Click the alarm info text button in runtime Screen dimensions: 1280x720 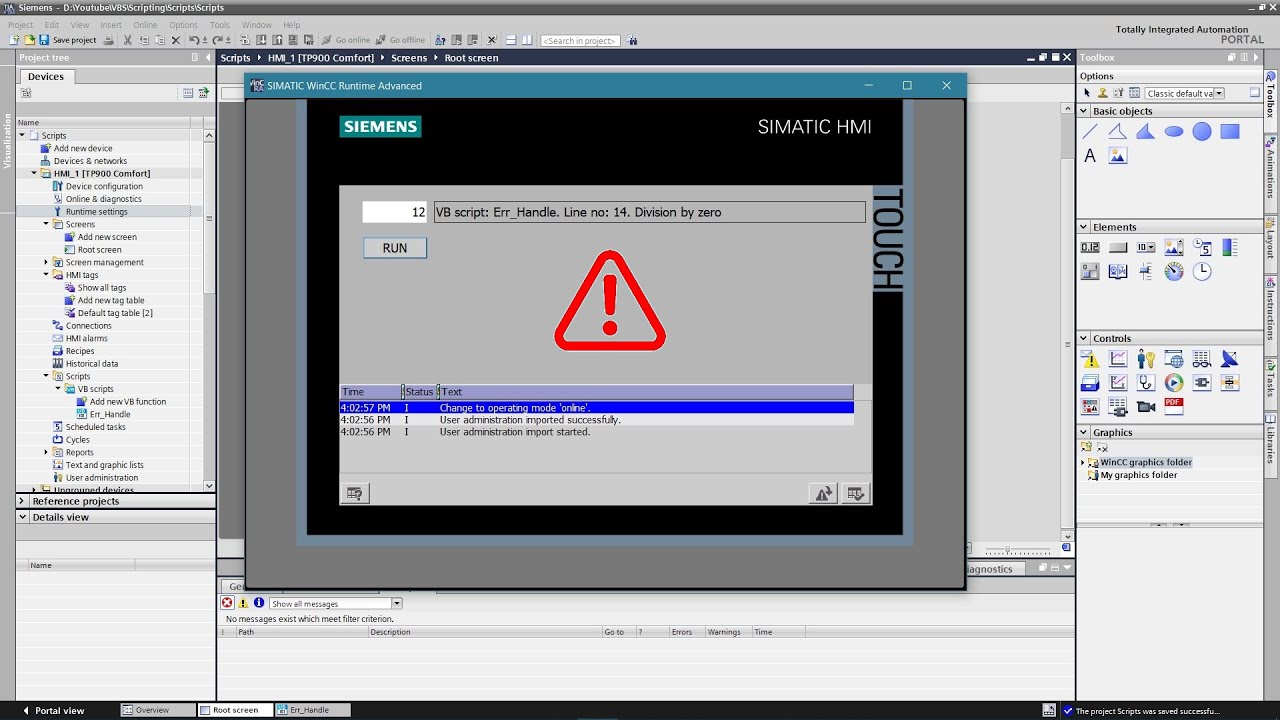coord(354,493)
